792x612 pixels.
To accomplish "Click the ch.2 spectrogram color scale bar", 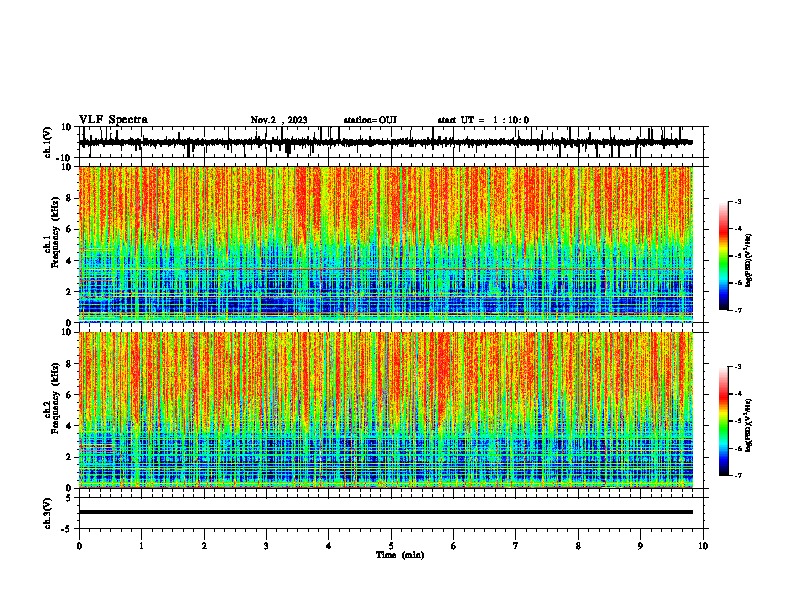I will 724,421.
